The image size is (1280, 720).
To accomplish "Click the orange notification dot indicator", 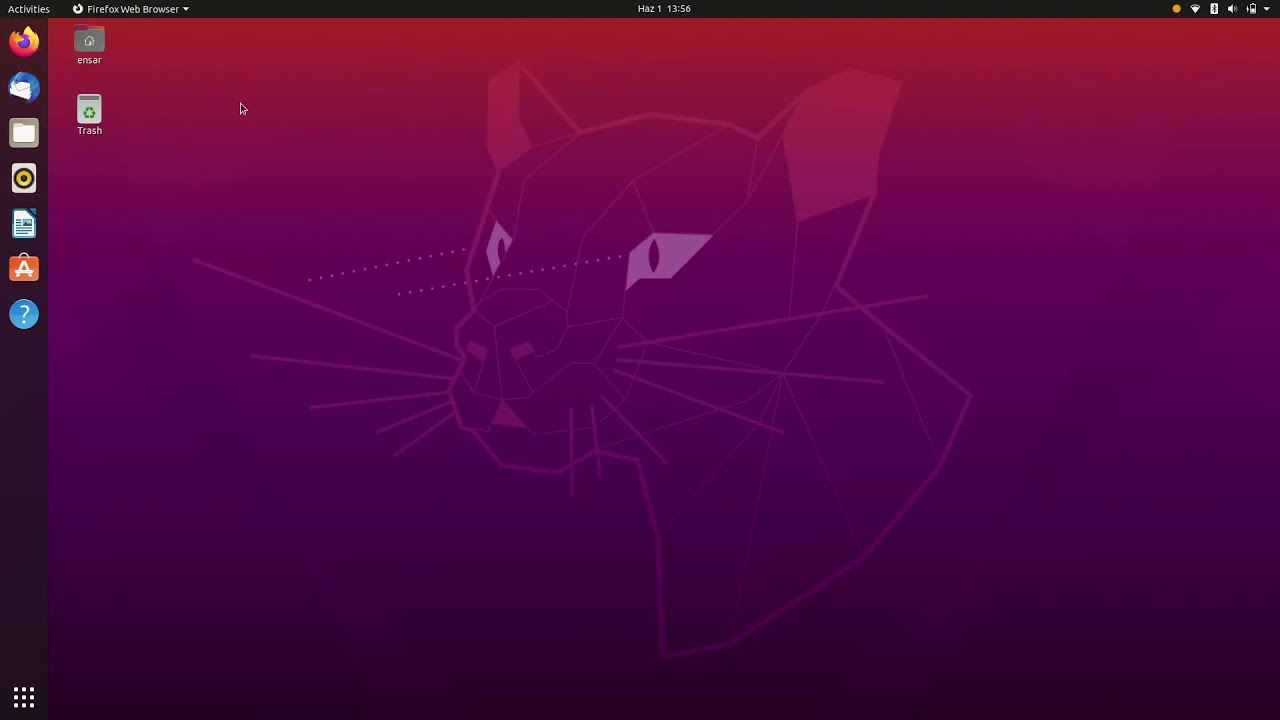I will pyautogui.click(x=1176, y=9).
